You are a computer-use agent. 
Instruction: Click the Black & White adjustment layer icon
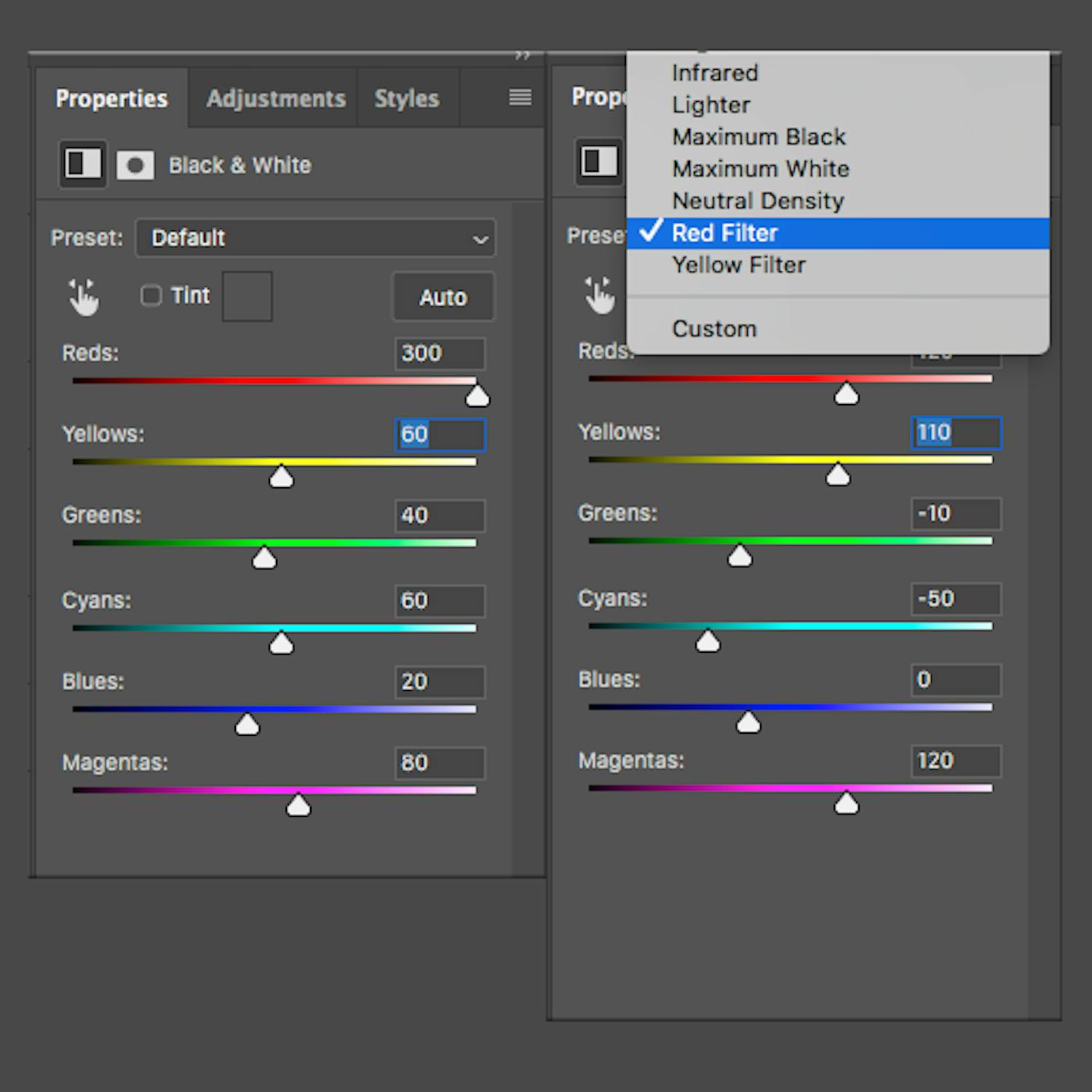[x=82, y=164]
